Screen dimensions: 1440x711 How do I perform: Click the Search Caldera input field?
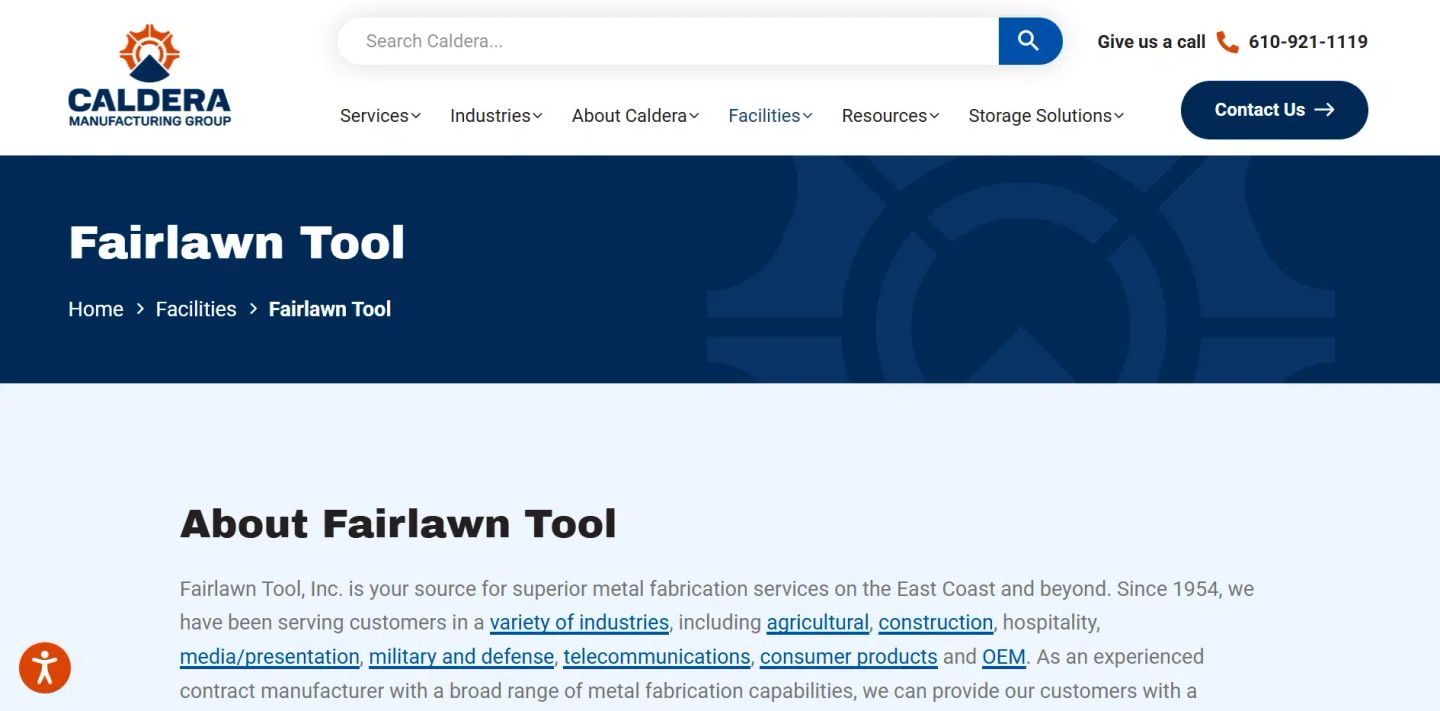pos(668,41)
